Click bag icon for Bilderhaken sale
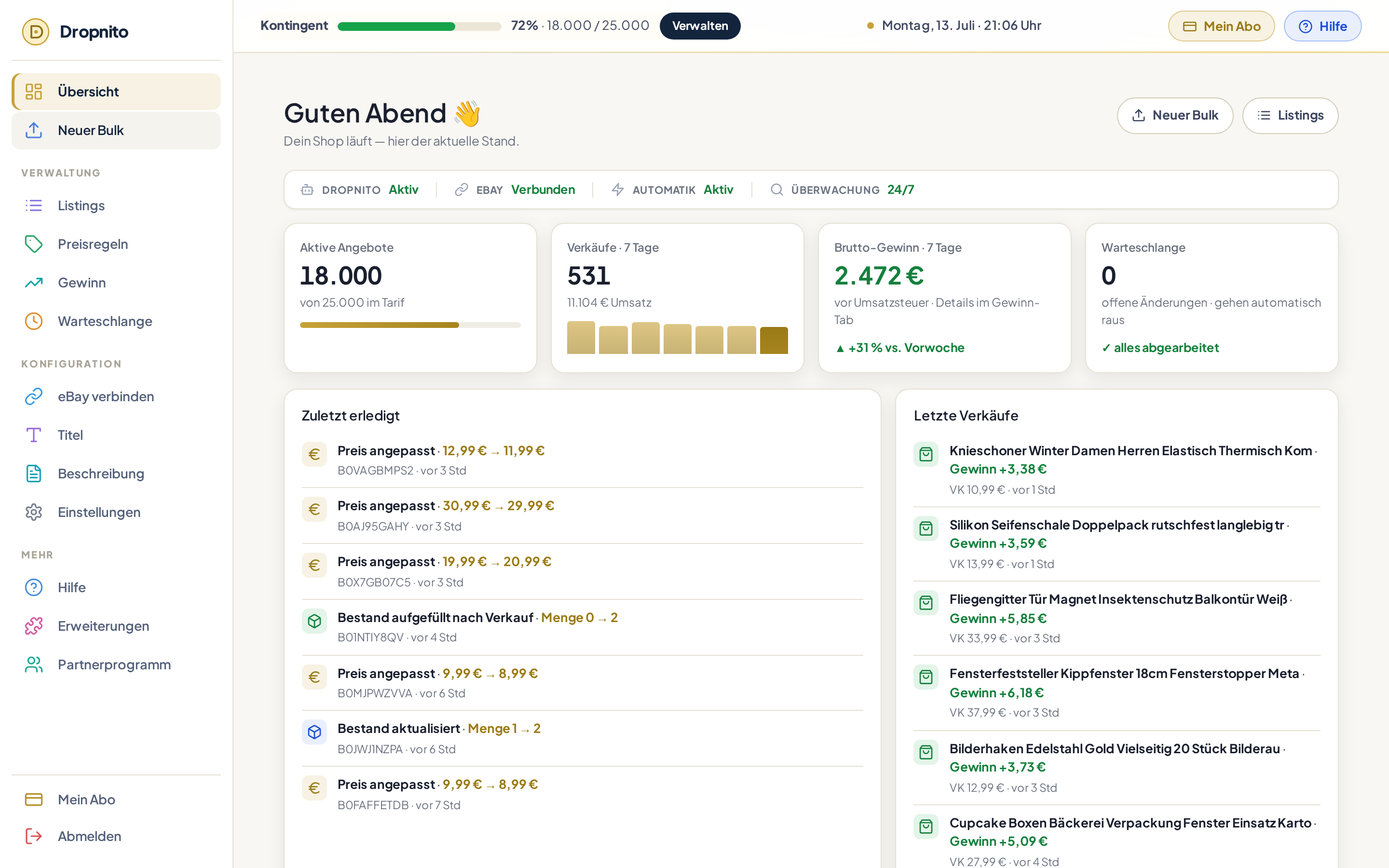This screenshot has height=868, width=1389. 926,752
